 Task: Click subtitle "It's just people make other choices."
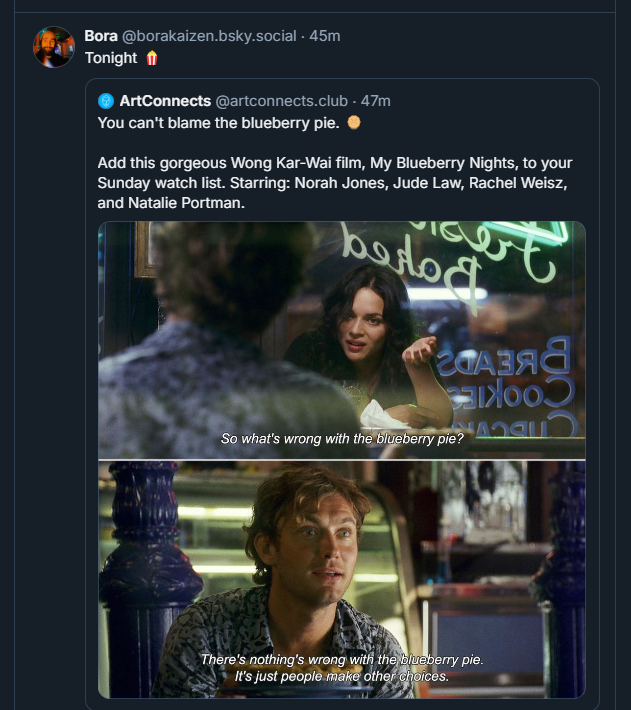342,677
